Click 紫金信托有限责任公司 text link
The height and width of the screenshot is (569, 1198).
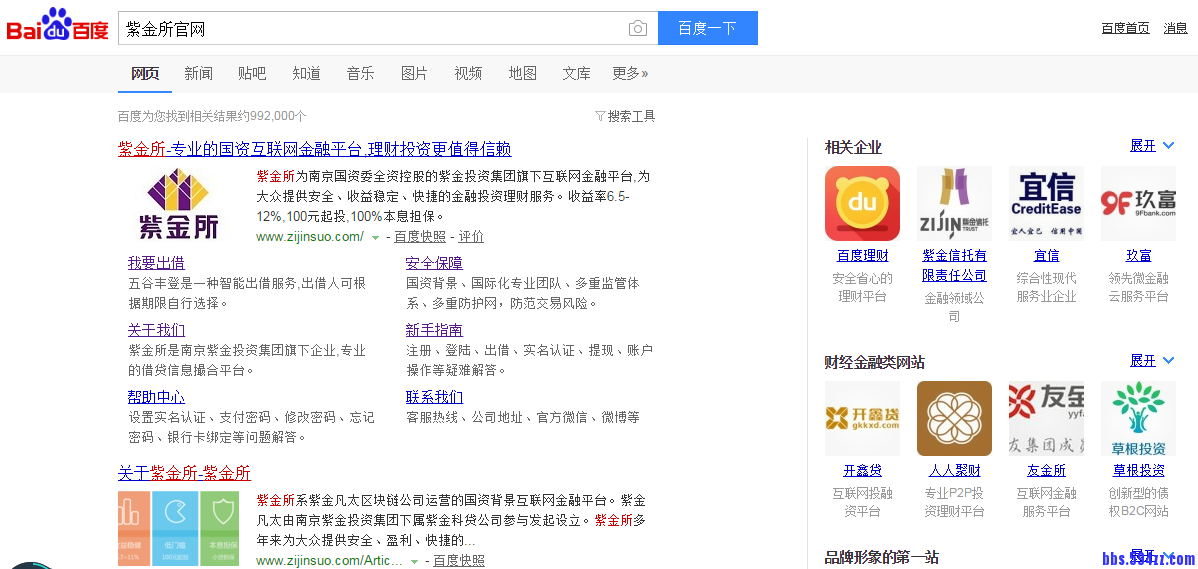point(954,265)
